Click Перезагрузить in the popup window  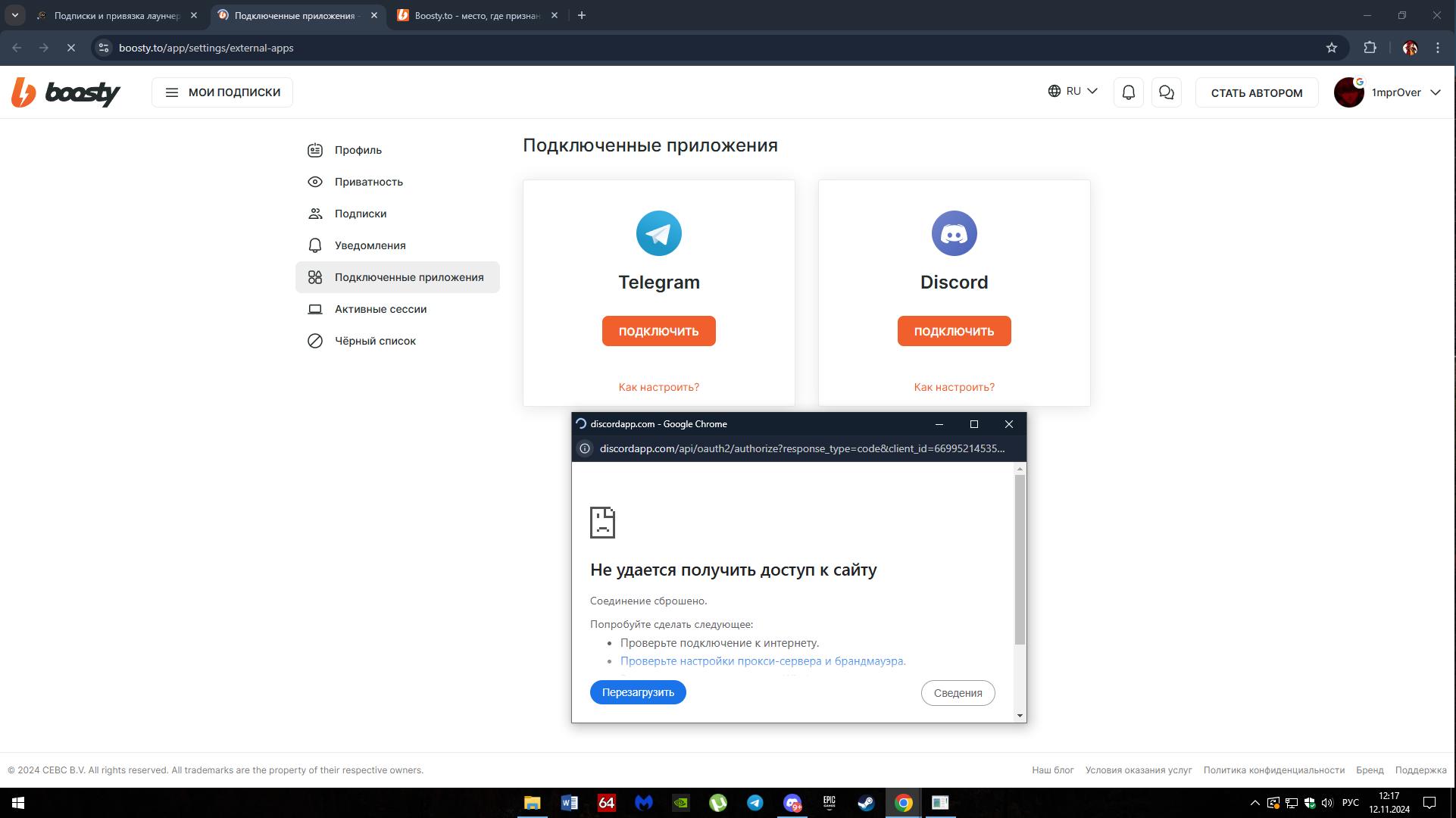(638, 692)
